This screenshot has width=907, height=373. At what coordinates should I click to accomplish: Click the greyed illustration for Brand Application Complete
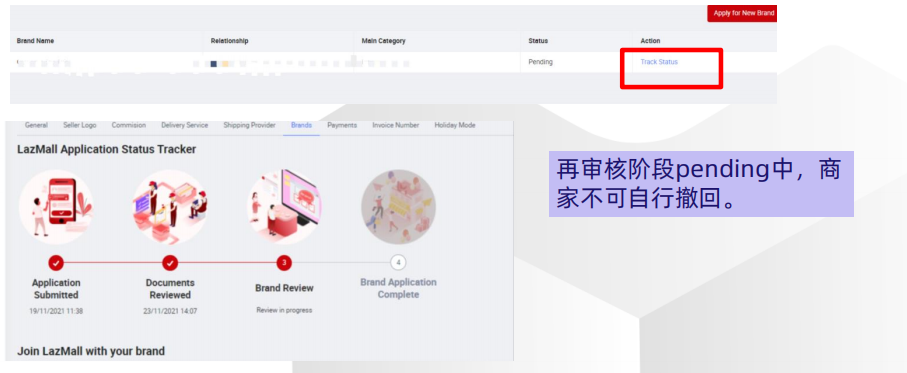[398, 207]
